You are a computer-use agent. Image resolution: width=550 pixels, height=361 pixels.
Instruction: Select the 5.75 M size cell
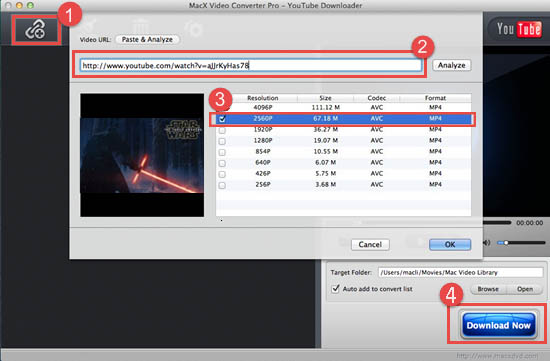(x=325, y=173)
